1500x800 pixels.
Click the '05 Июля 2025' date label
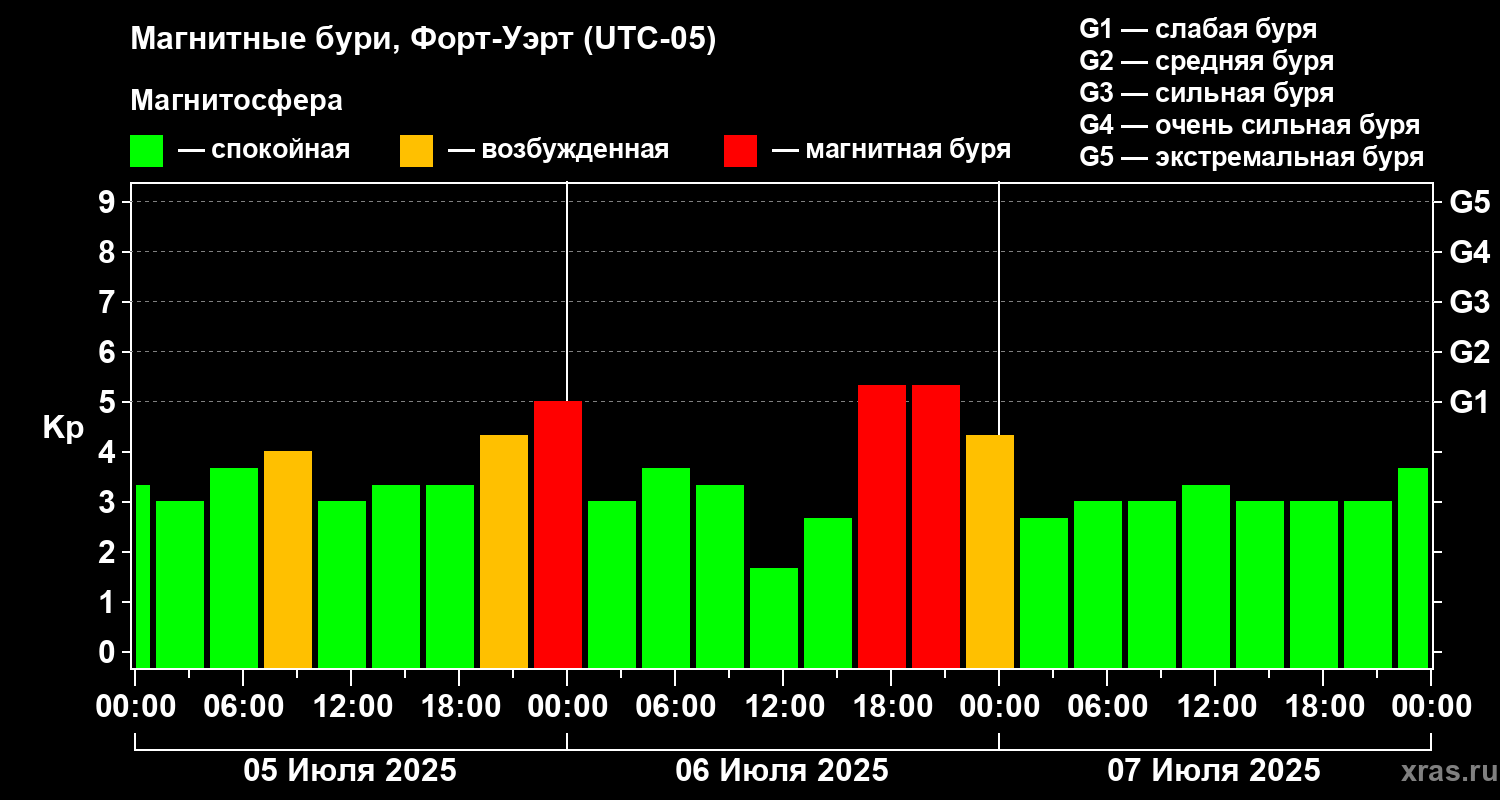[350, 771]
